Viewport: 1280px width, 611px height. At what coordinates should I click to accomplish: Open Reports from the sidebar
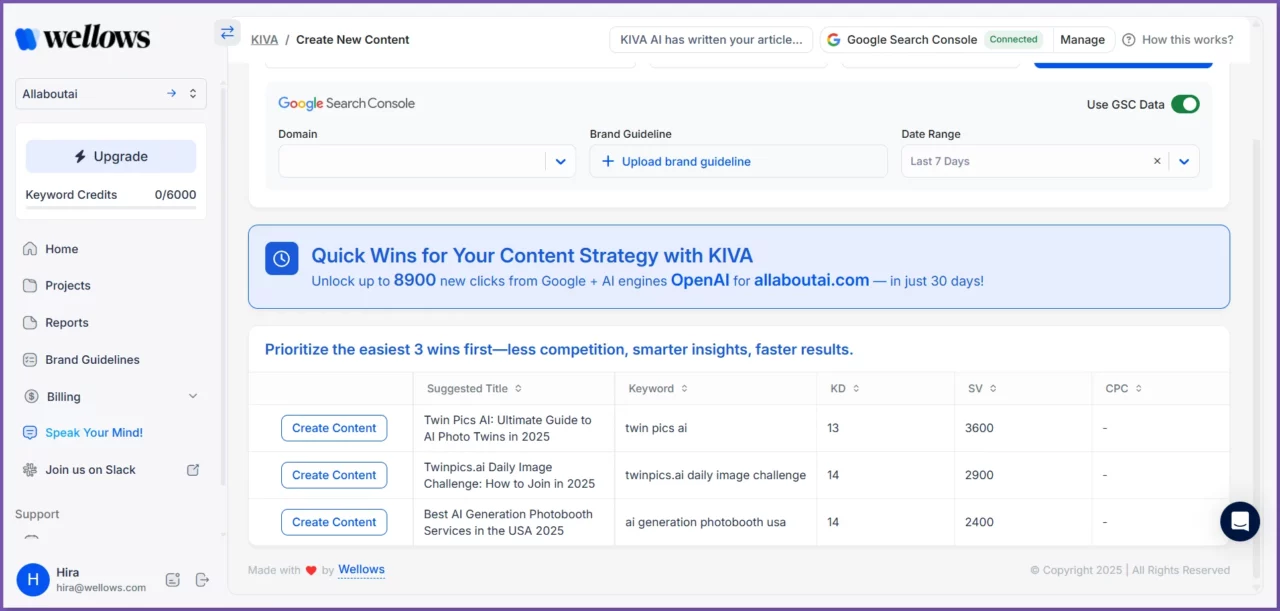click(66, 323)
